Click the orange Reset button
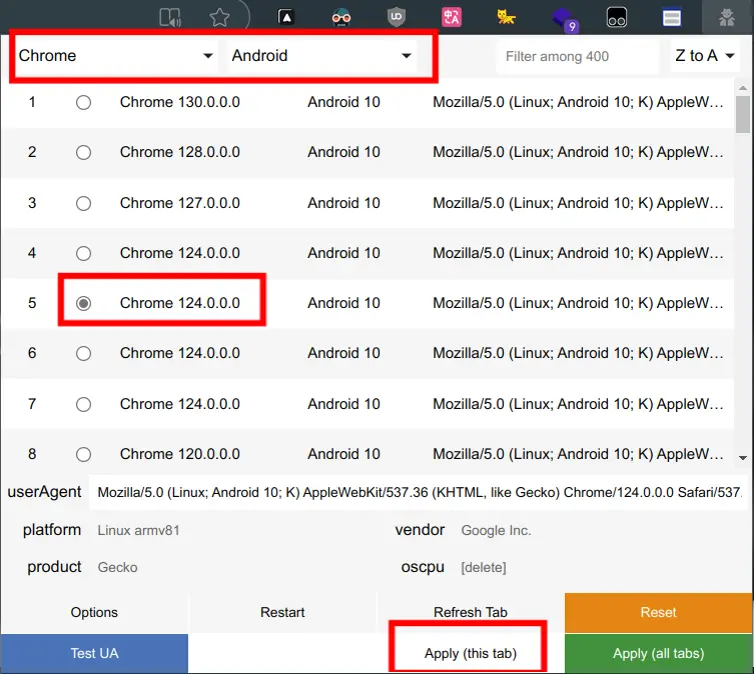The height and width of the screenshot is (674, 754). [658, 612]
